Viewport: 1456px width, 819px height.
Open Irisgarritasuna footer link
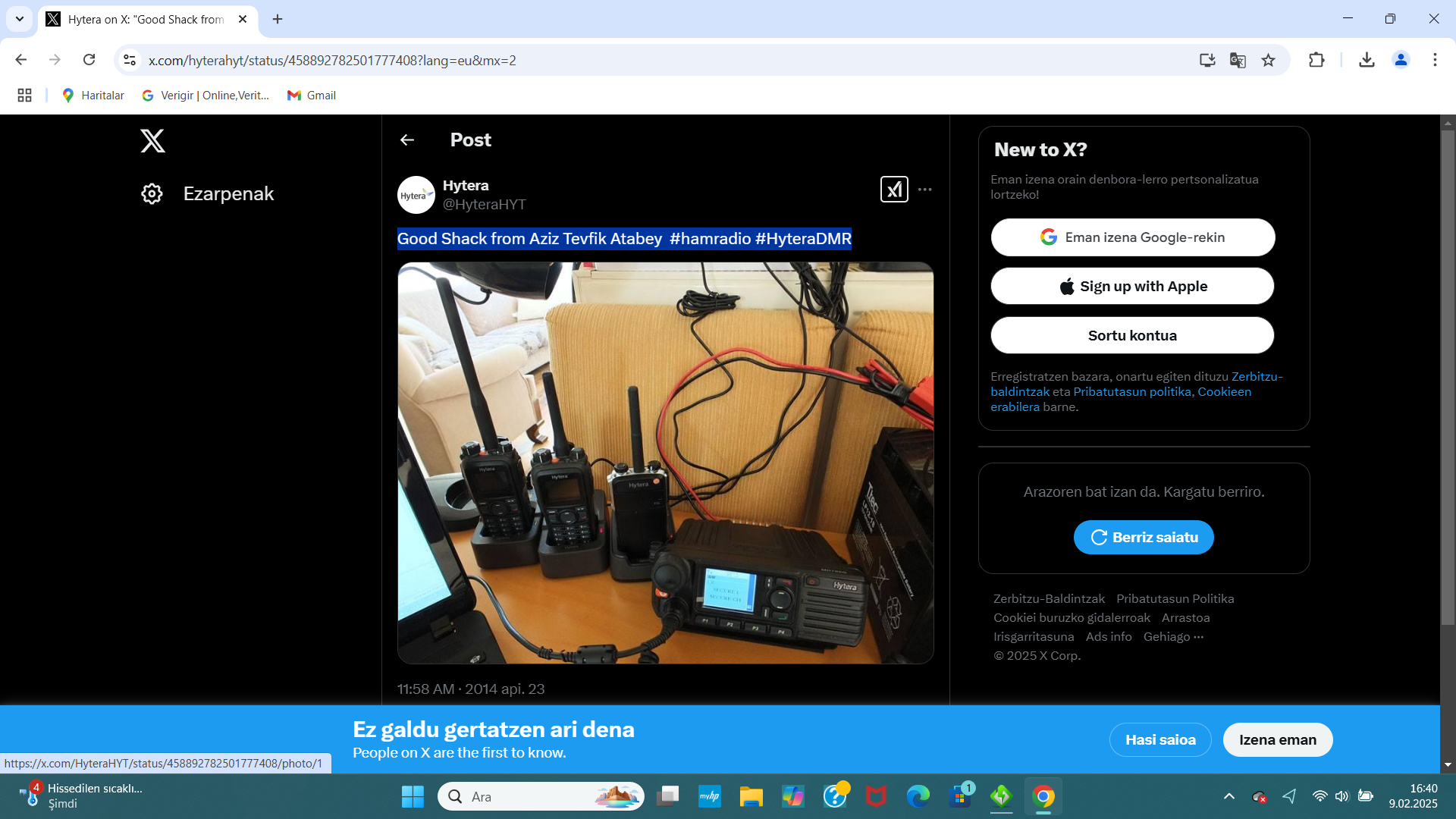(x=1034, y=636)
